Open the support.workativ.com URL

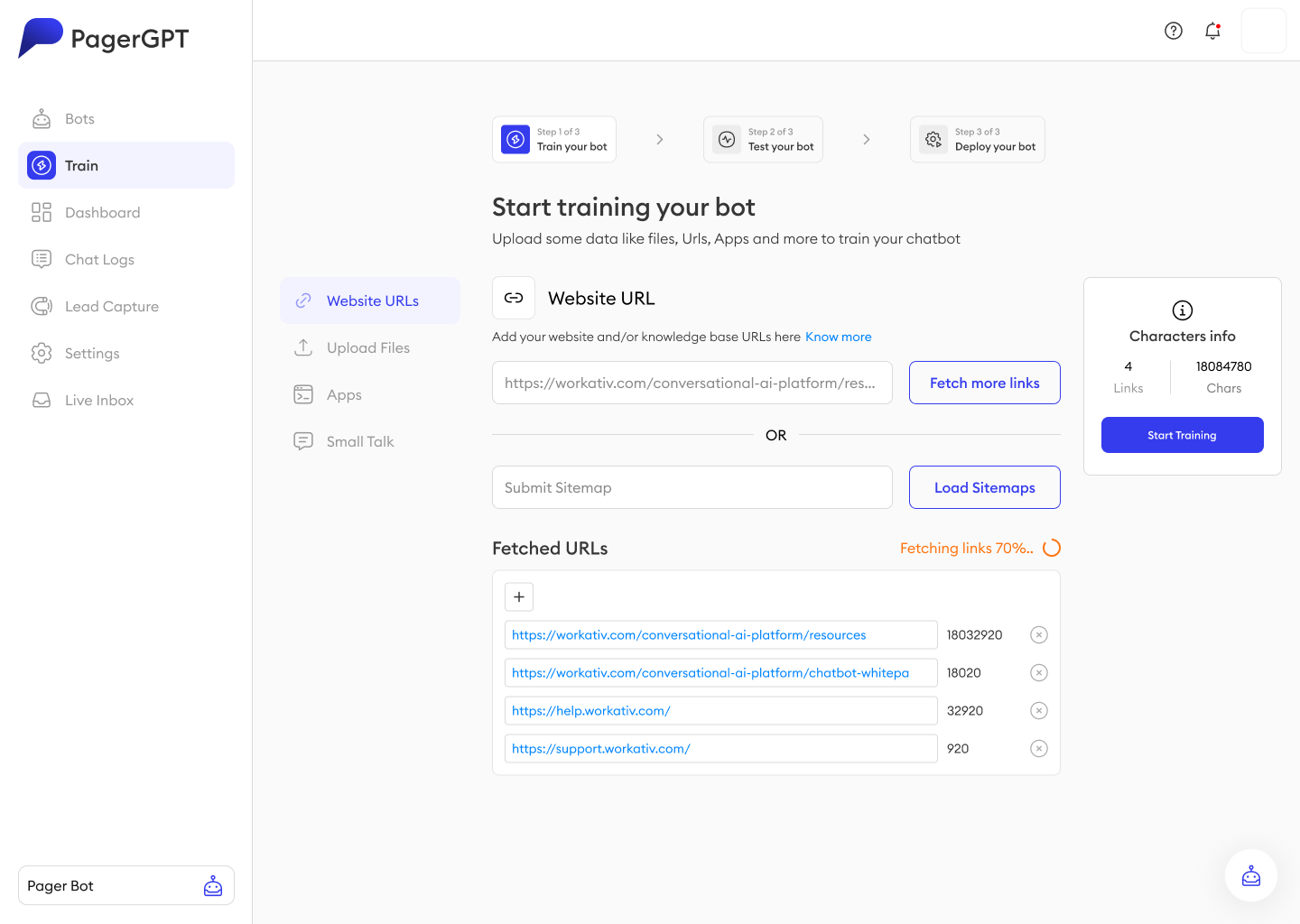click(721, 748)
